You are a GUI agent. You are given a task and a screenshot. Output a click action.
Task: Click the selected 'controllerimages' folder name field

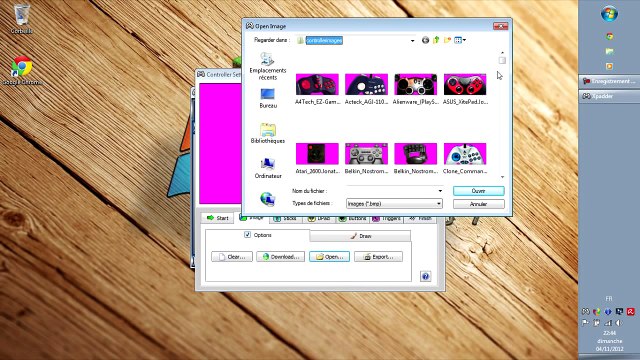pyautogui.click(x=324, y=40)
